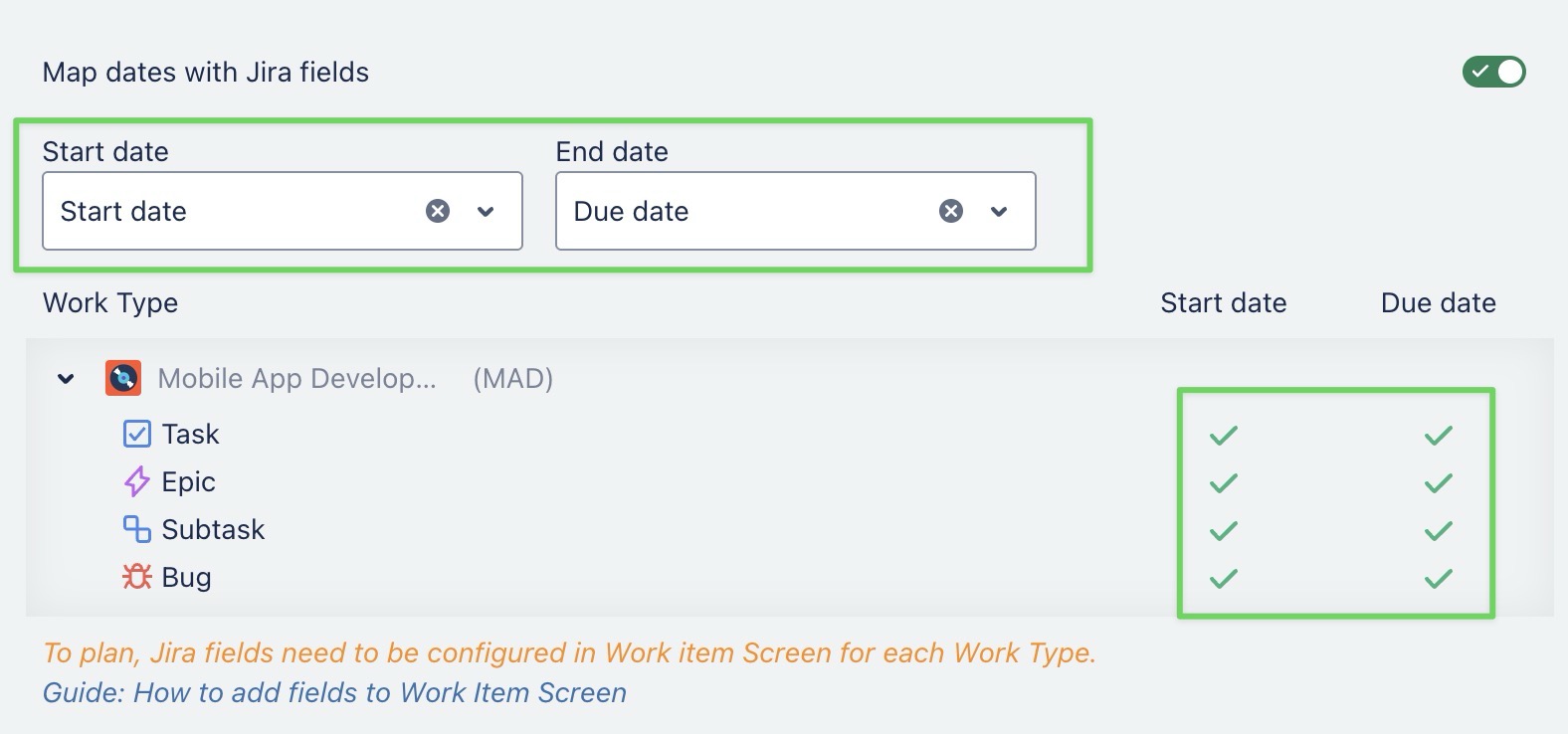Open the End date dropdown arrow
Image resolution: width=1568 pixels, height=734 pixels.
point(999,211)
